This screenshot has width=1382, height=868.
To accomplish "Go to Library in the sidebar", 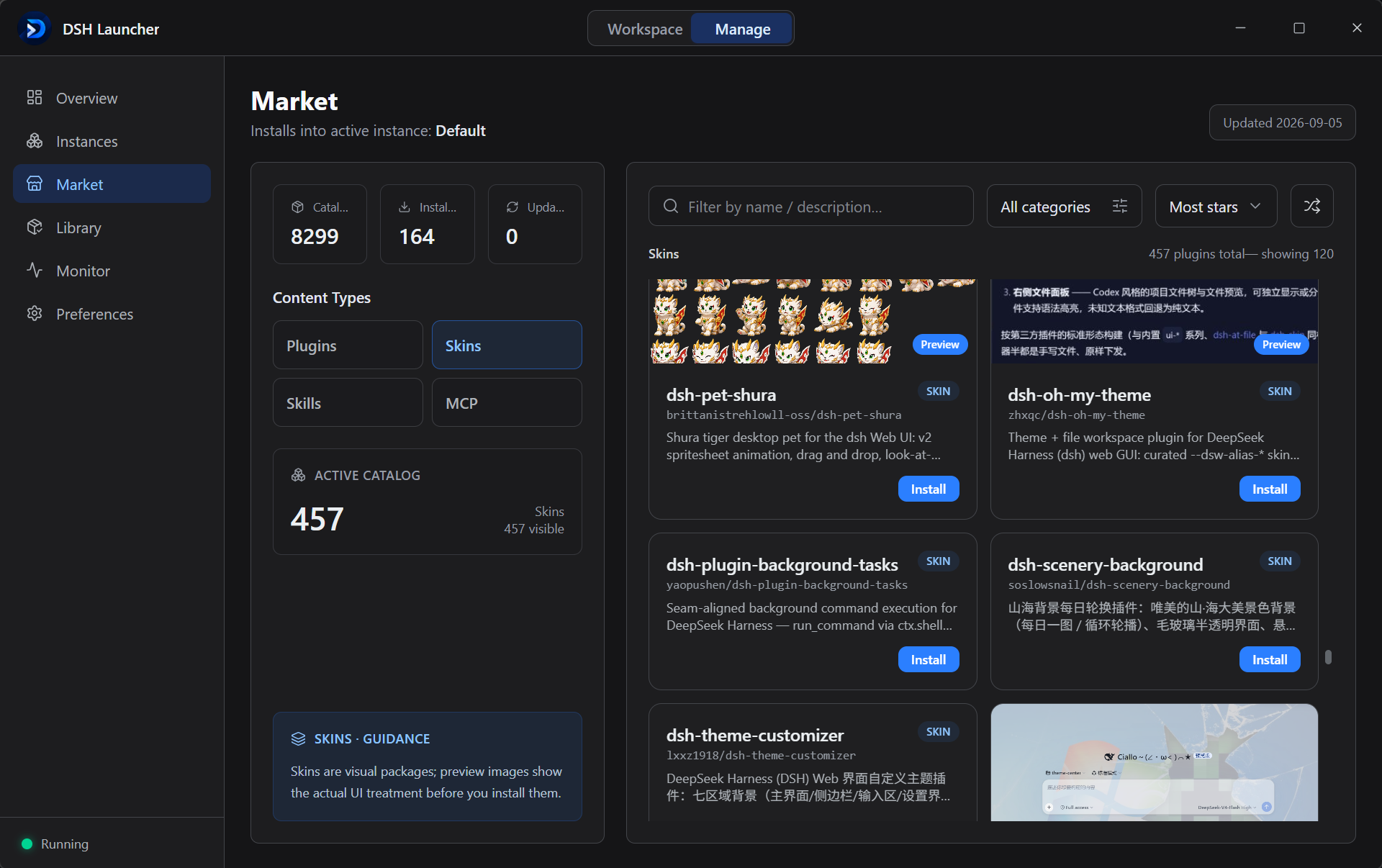I will (112, 227).
